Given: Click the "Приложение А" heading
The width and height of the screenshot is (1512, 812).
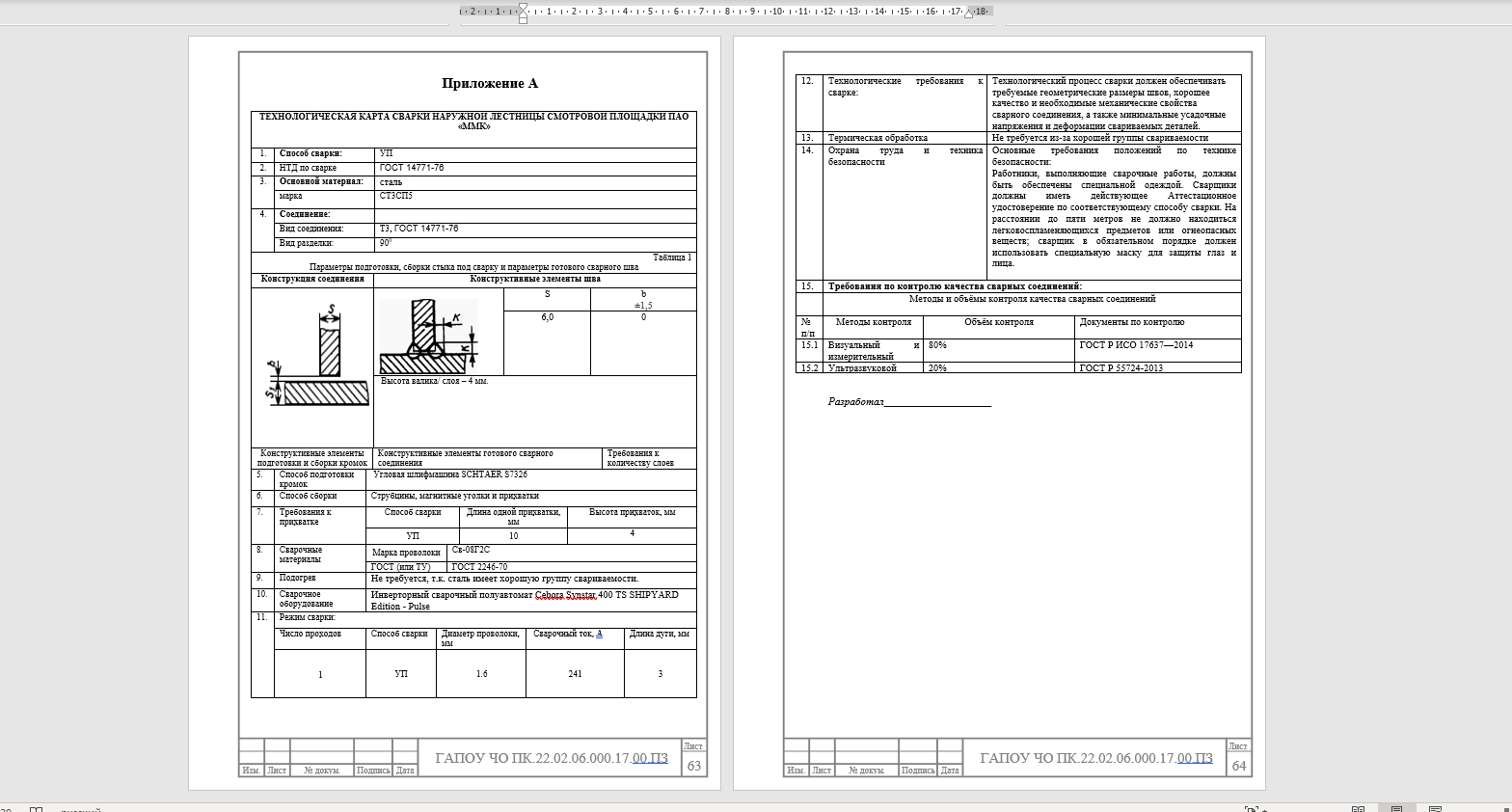Looking at the screenshot, I should 476,84.
